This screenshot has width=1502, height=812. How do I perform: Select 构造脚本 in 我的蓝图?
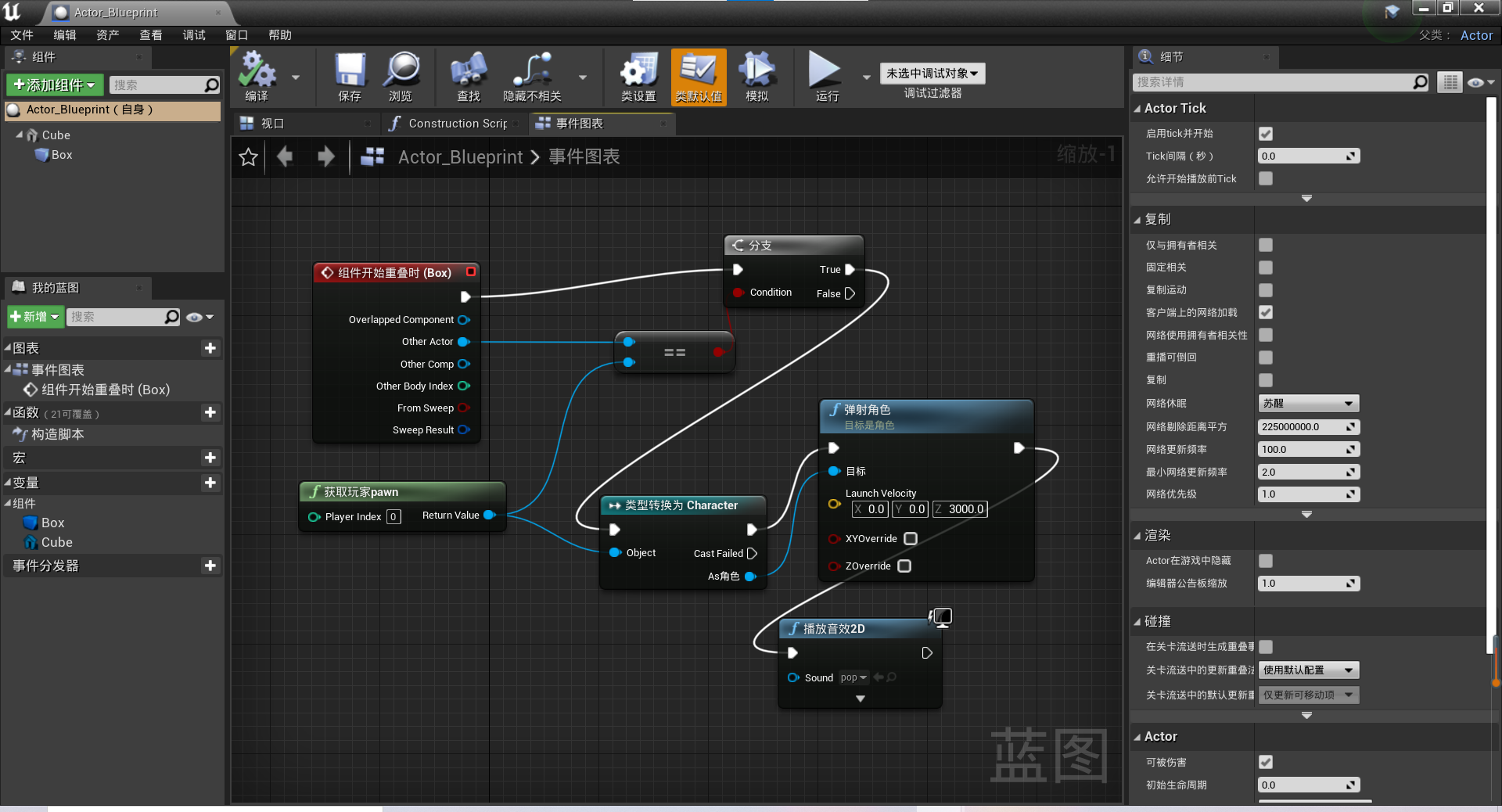tap(57, 434)
